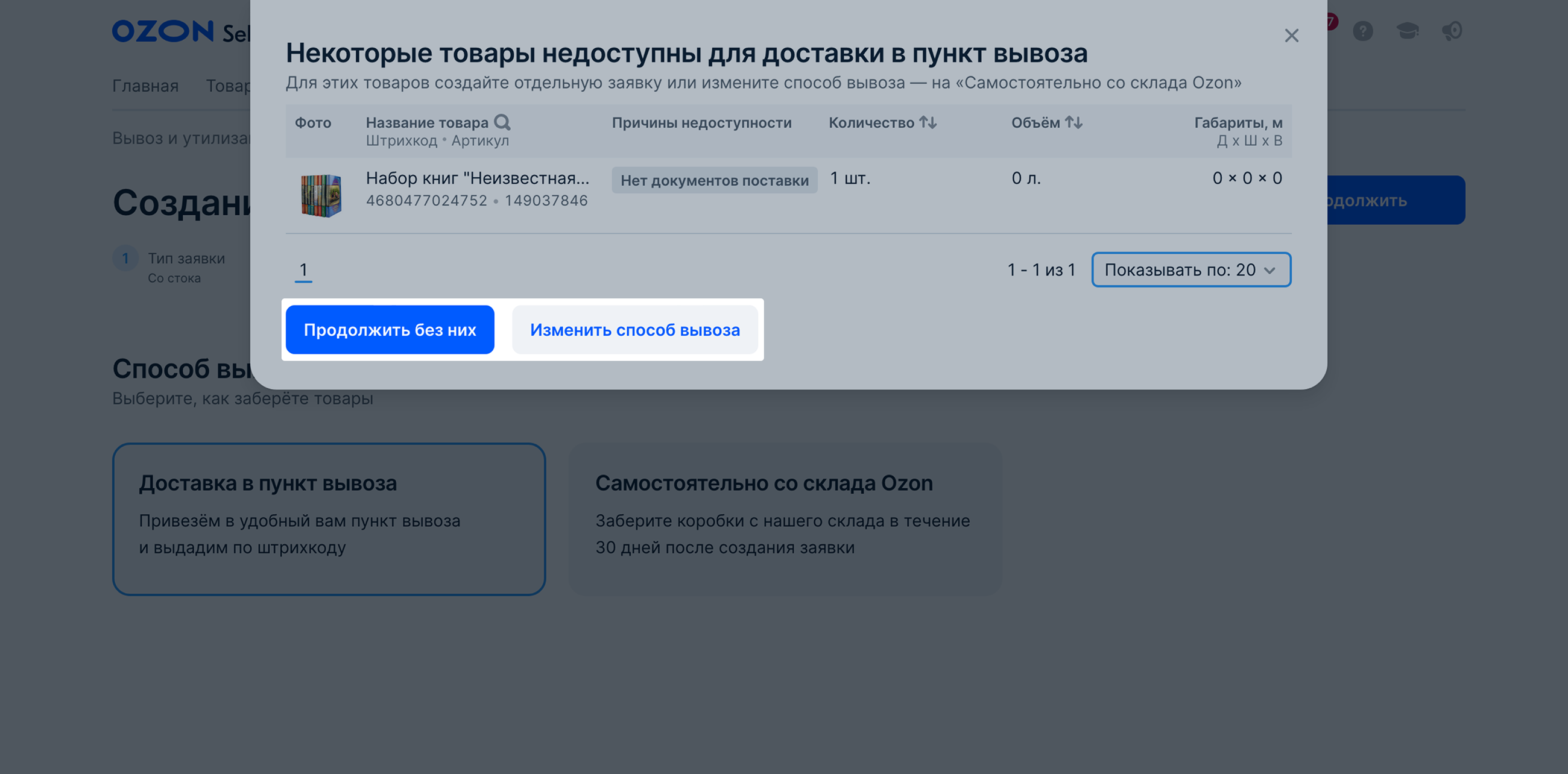Click Изменить способ вывоза button
Image resolution: width=1568 pixels, height=774 pixels.
pos(635,330)
